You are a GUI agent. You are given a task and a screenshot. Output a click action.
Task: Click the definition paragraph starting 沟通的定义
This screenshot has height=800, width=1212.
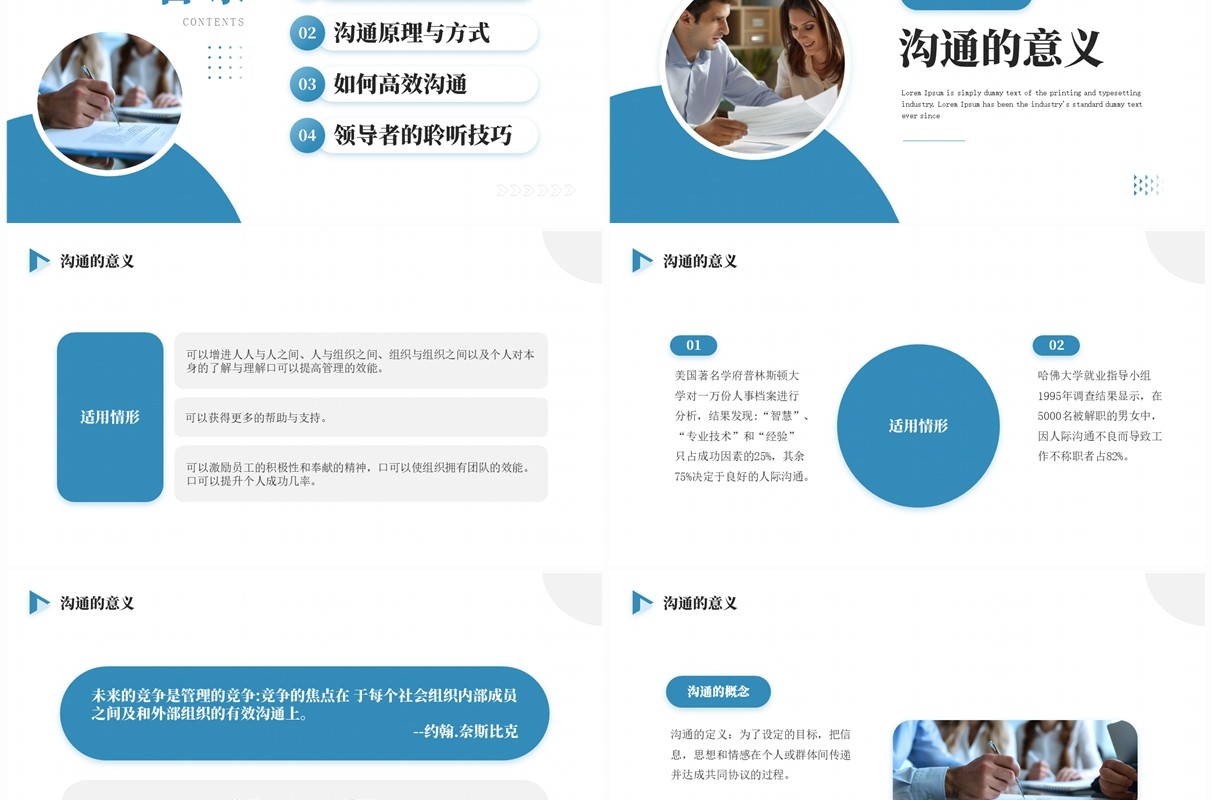(x=761, y=754)
